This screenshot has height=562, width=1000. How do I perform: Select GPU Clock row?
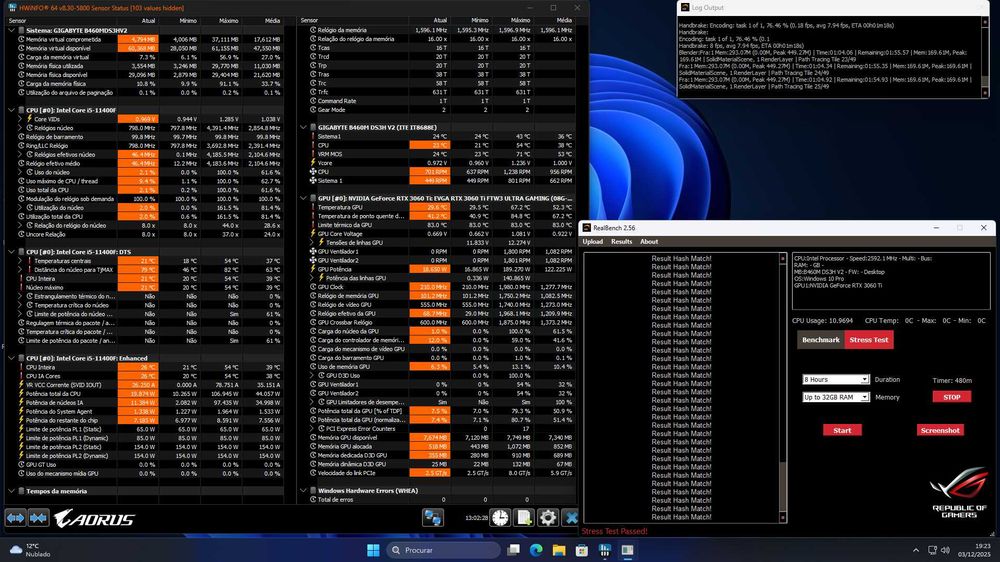point(436,287)
